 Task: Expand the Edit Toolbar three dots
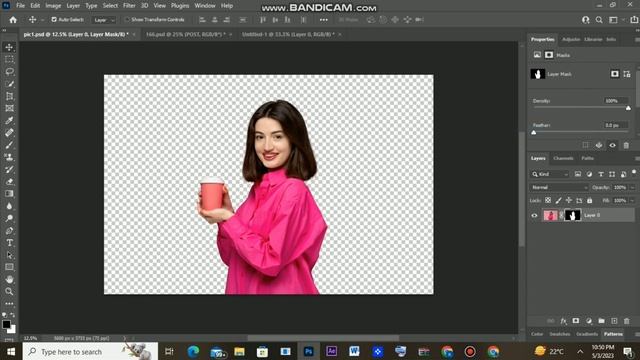click(9, 304)
